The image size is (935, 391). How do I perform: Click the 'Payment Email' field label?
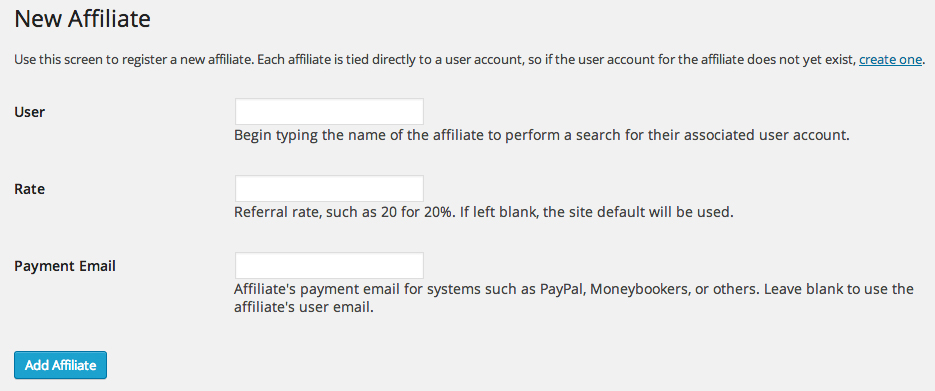65,266
